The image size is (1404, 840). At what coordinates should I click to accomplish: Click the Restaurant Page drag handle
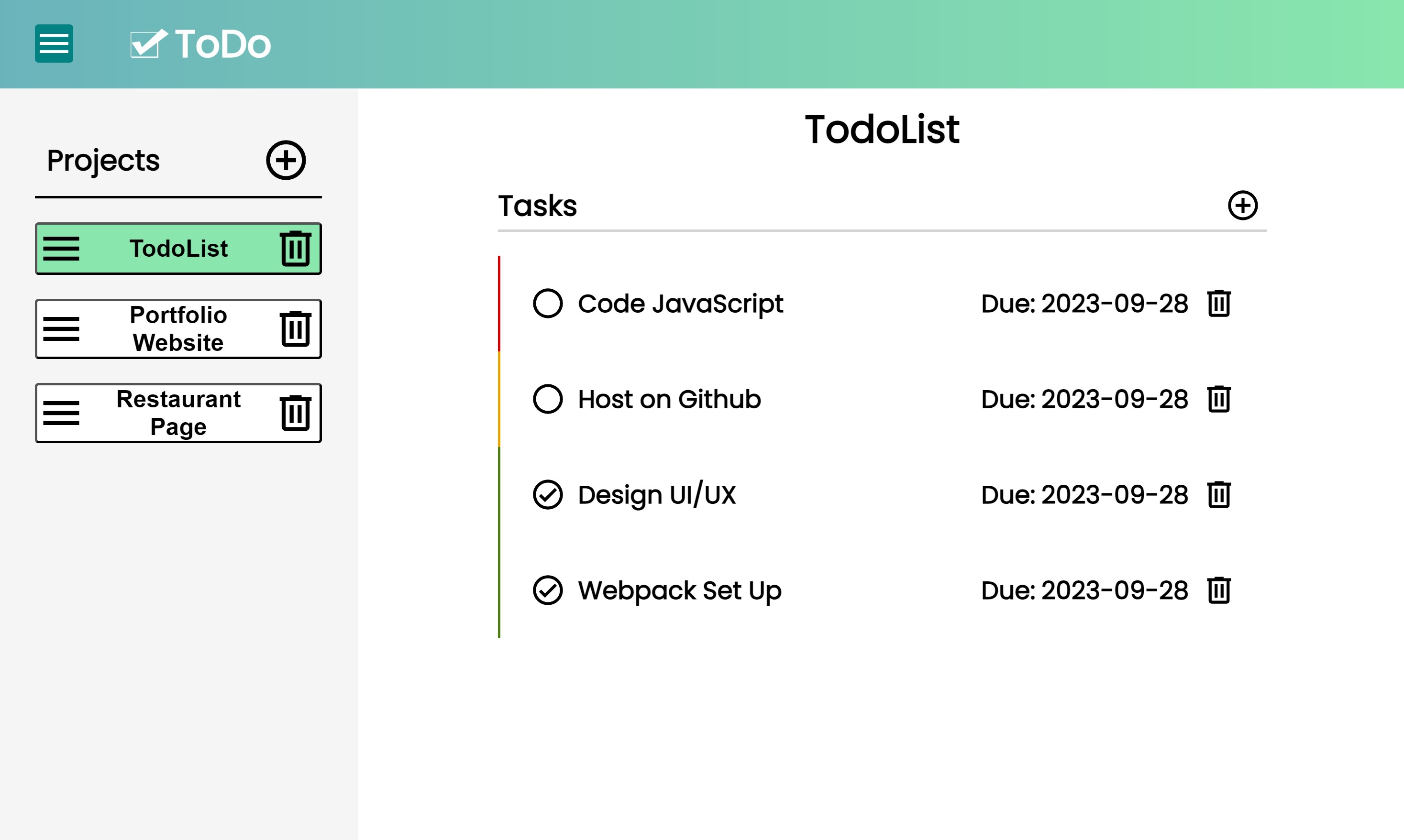pyautogui.click(x=61, y=413)
